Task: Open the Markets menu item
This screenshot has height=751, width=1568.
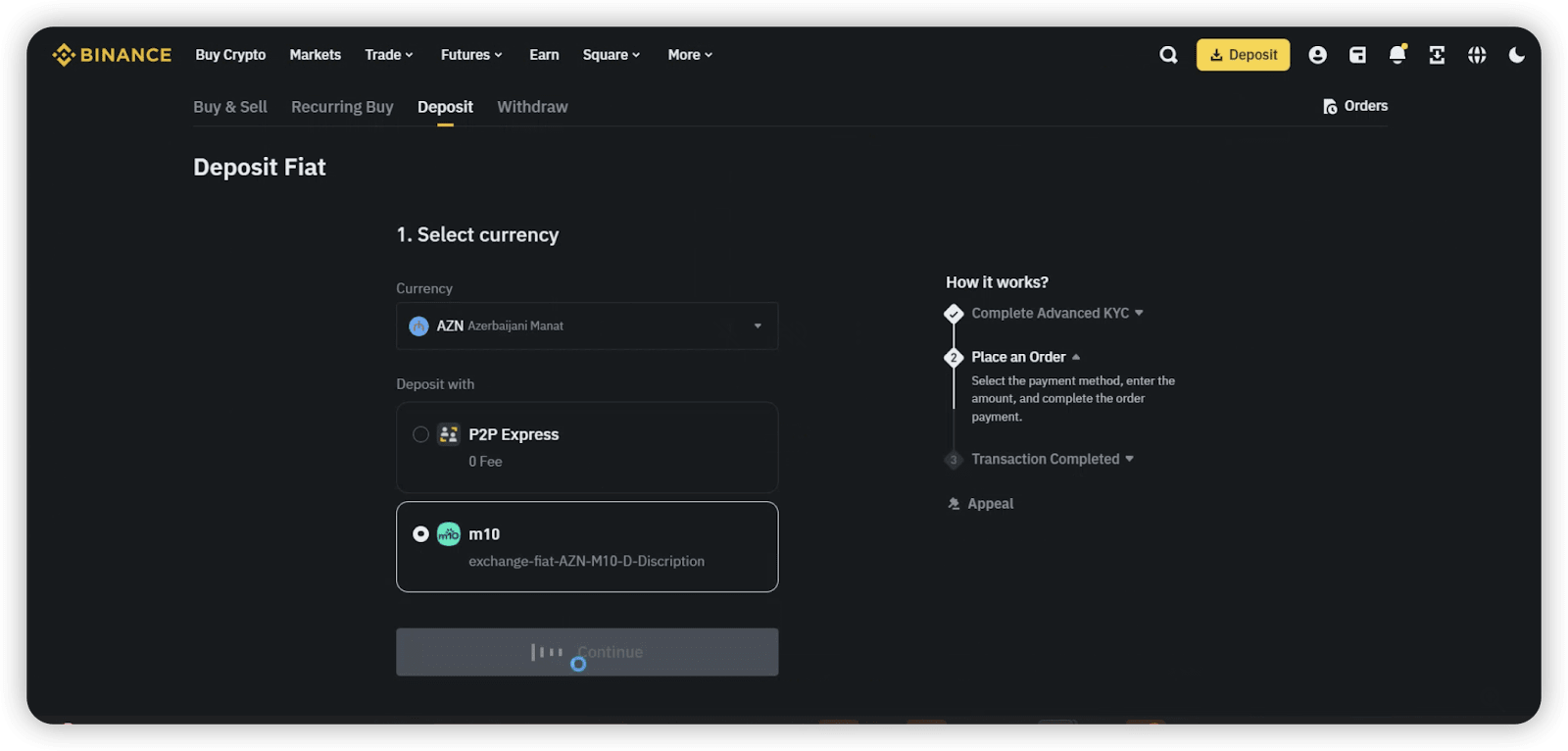Action: [x=316, y=55]
